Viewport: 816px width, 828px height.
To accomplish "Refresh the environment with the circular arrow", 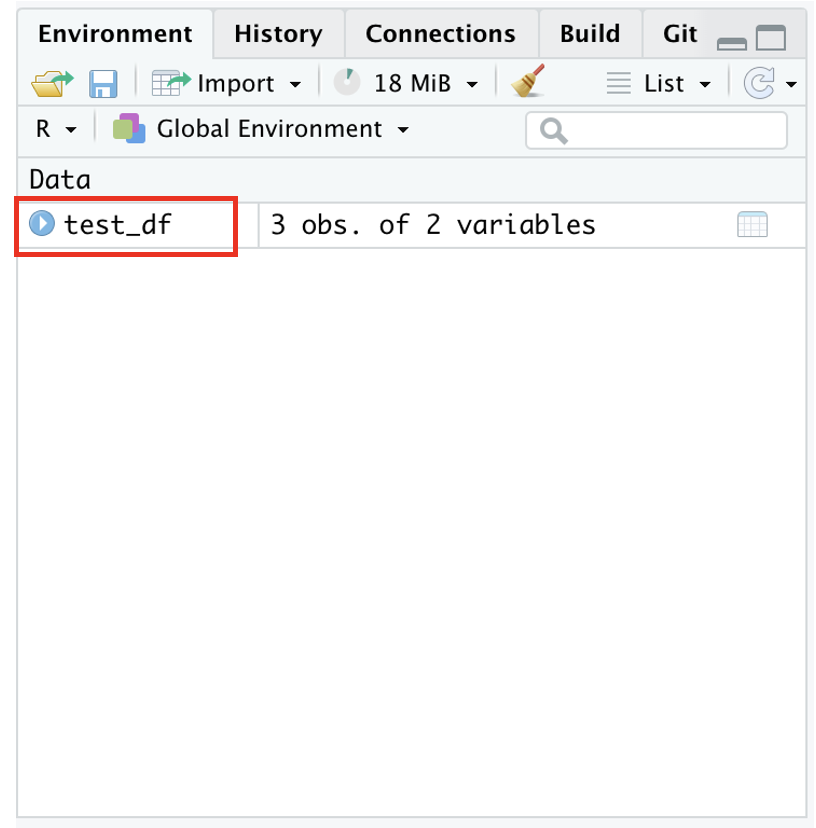I will (759, 84).
